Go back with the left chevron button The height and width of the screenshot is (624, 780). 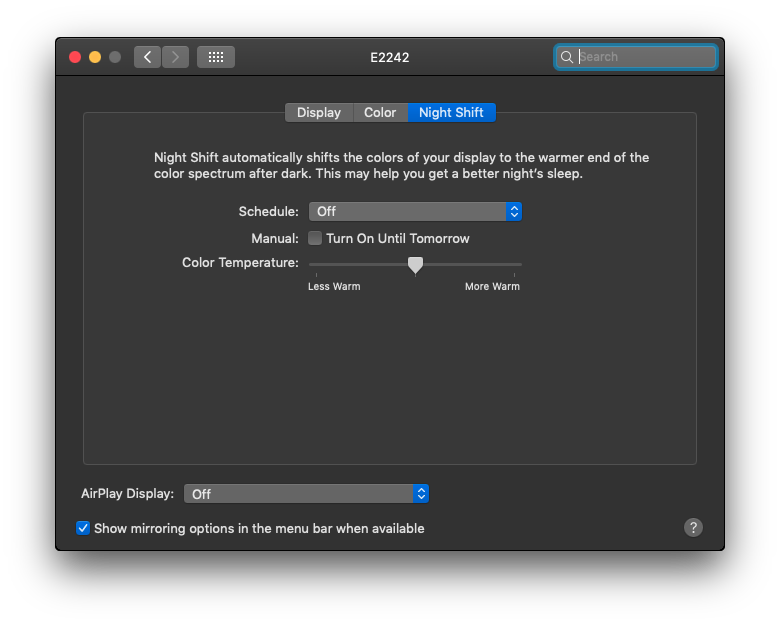point(147,57)
